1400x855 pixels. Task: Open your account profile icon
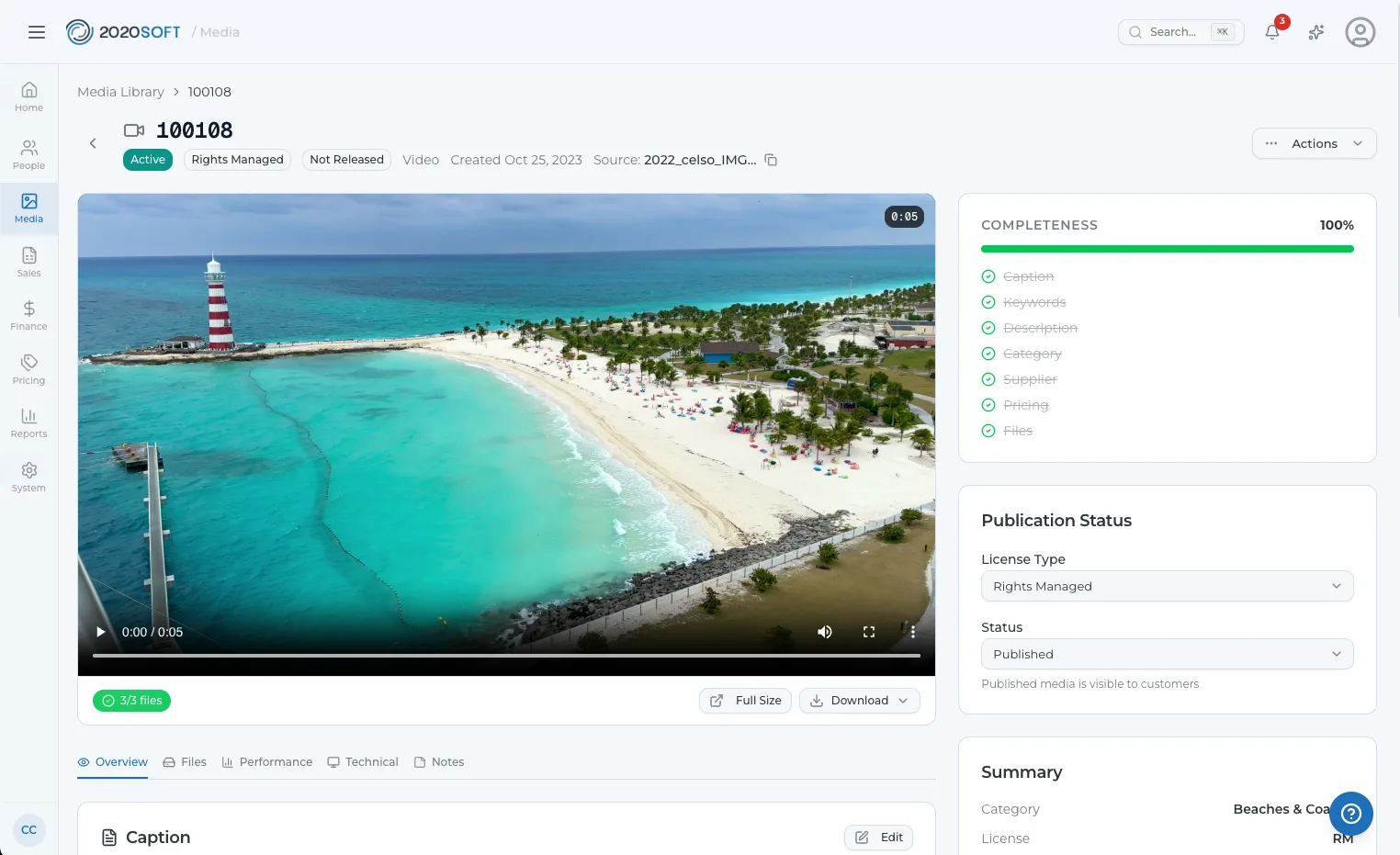(x=1360, y=32)
